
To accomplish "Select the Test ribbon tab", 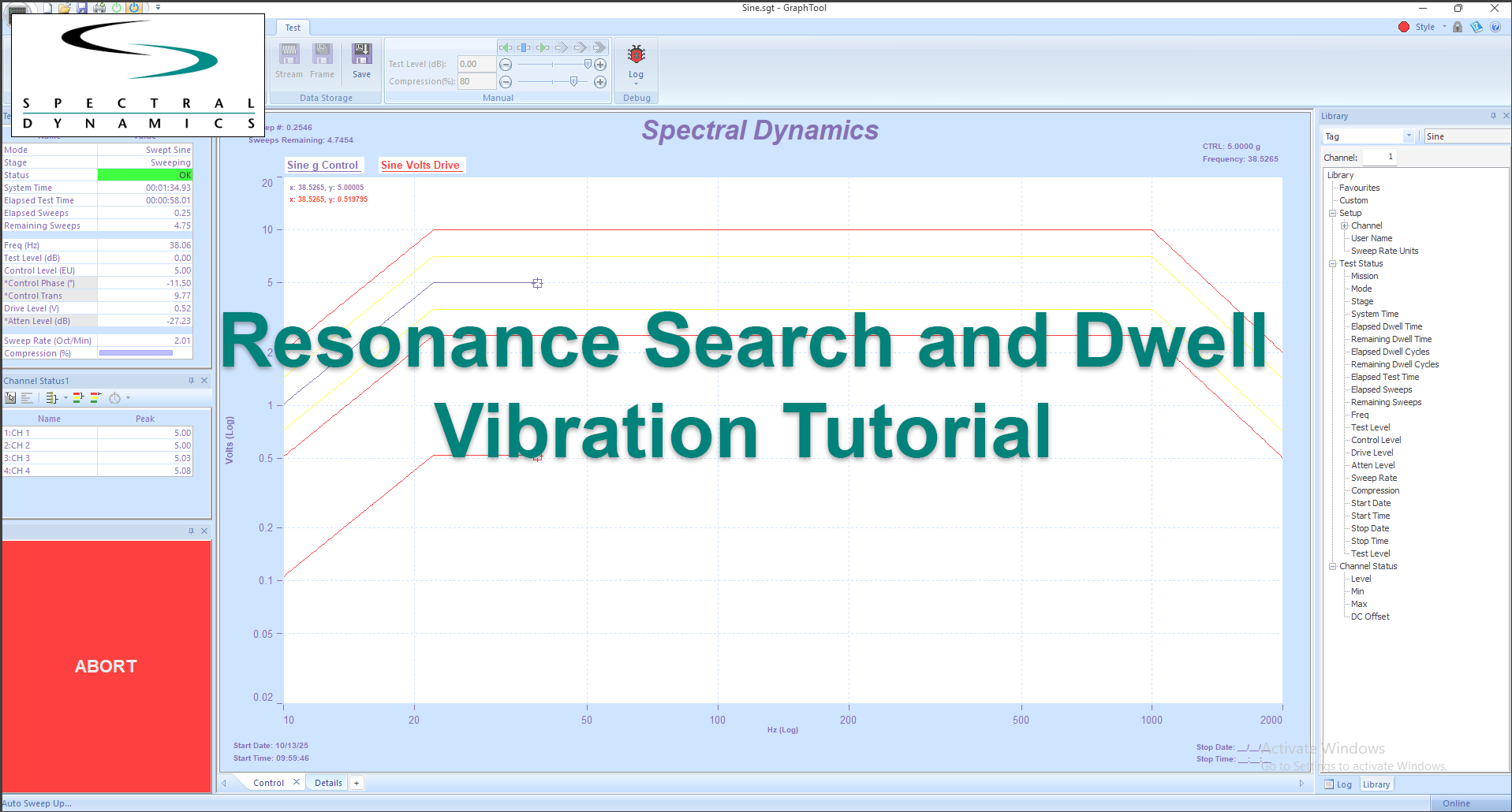I will pos(293,27).
